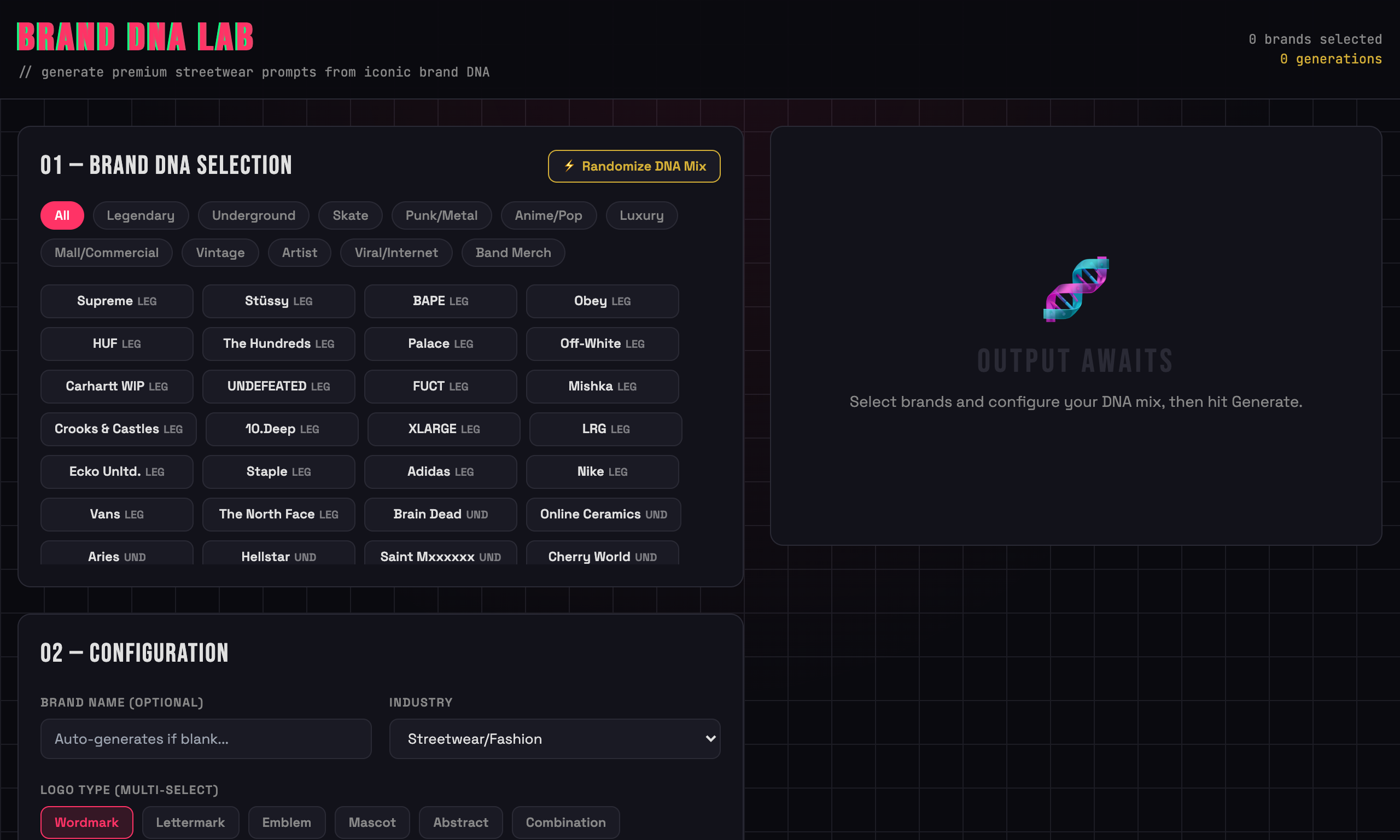Toggle Online Ceramics brand
1400x840 pixels.
[x=604, y=515]
